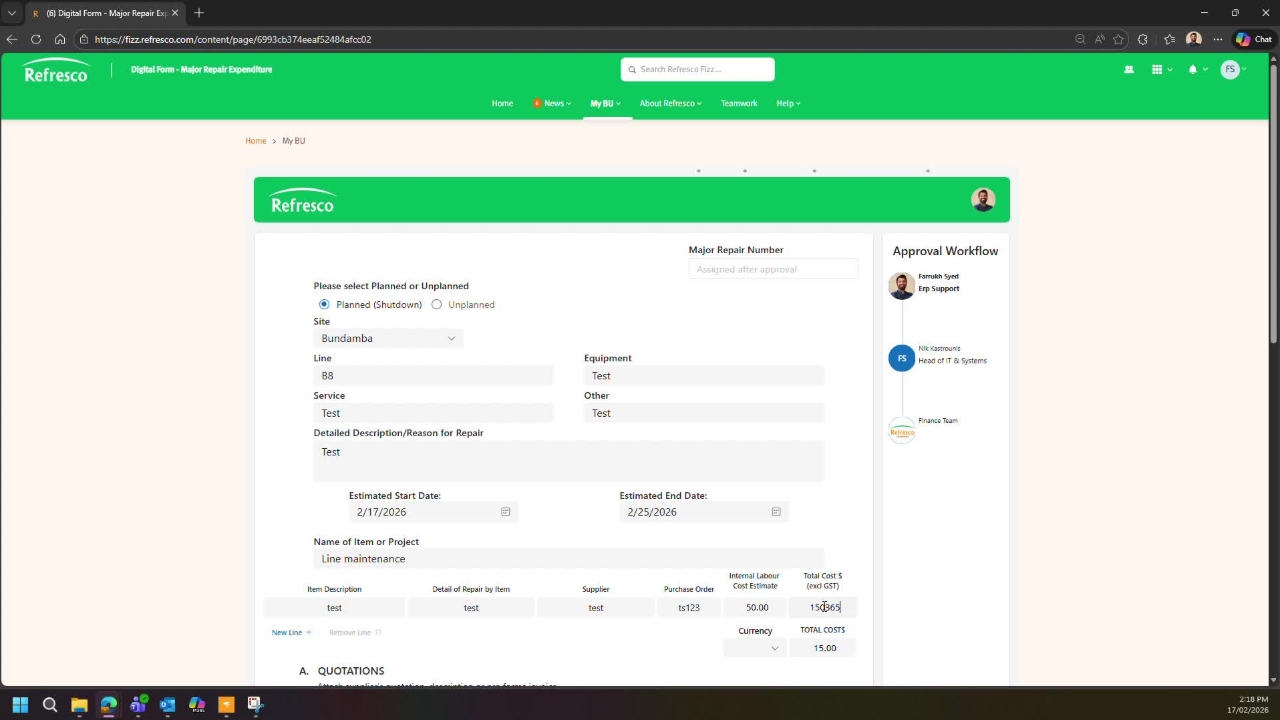This screenshot has height=720, width=1280.
Task: Open the apps grid launcher icon
Action: click(x=1157, y=70)
